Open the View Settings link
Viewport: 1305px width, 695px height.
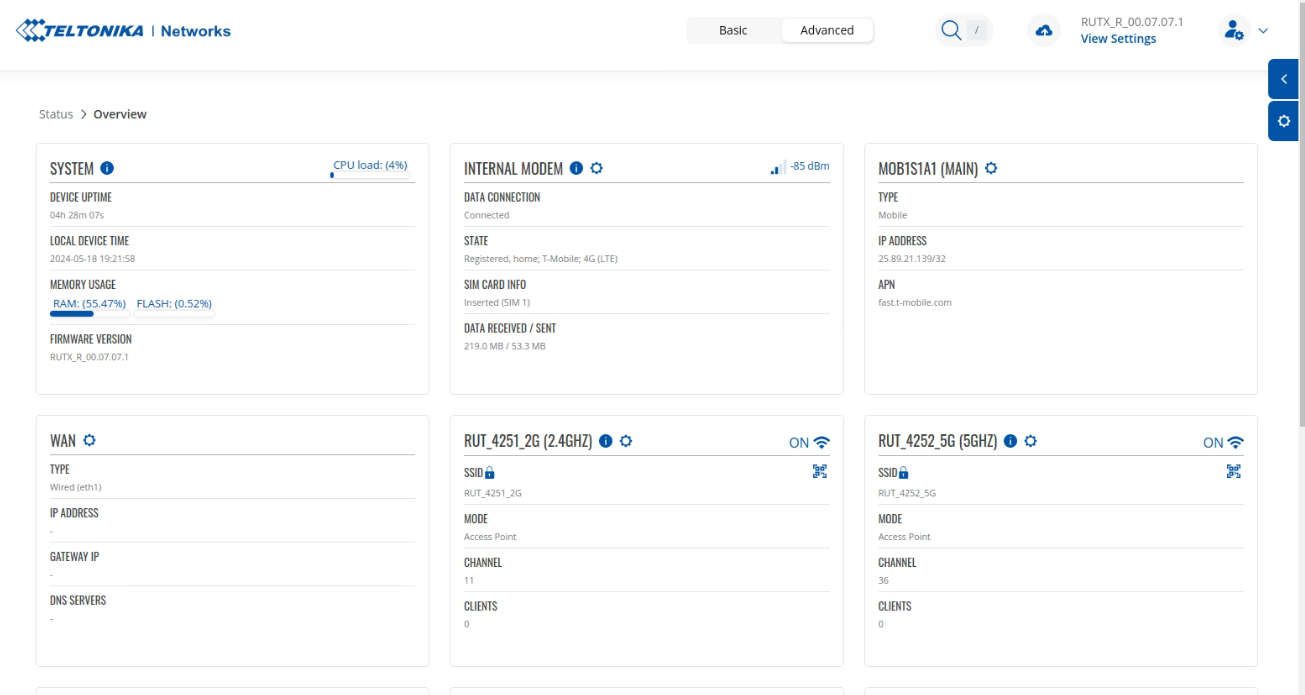(1118, 39)
